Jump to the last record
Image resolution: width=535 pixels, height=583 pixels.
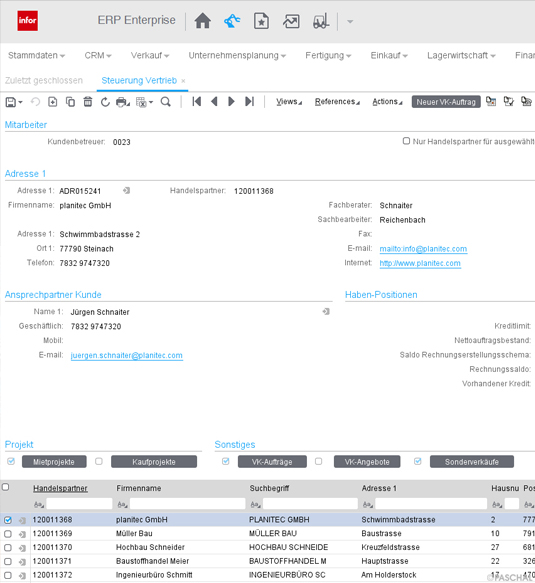pos(249,102)
